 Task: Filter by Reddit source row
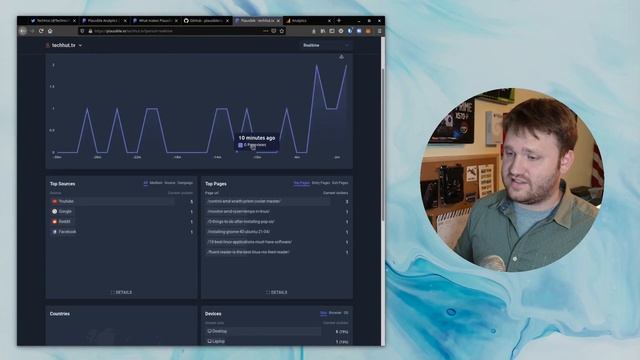(x=122, y=222)
